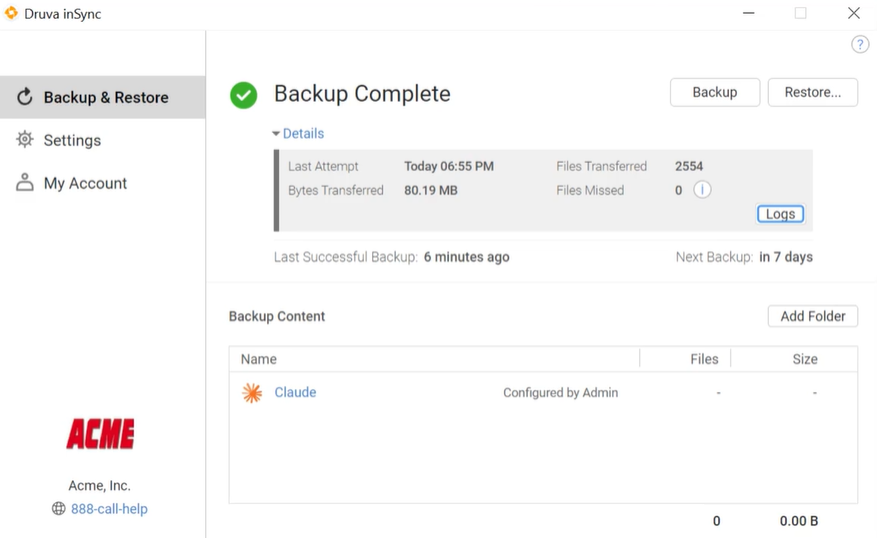
Task: Close the Druva inSync window
Action: click(x=854, y=13)
